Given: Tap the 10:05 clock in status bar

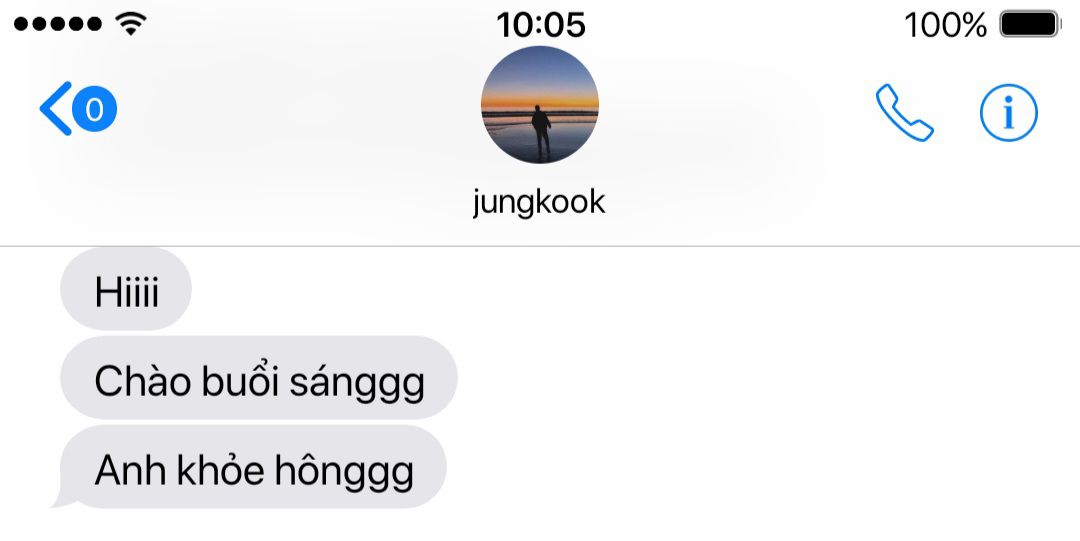Looking at the screenshot, I should coord(541,25).
